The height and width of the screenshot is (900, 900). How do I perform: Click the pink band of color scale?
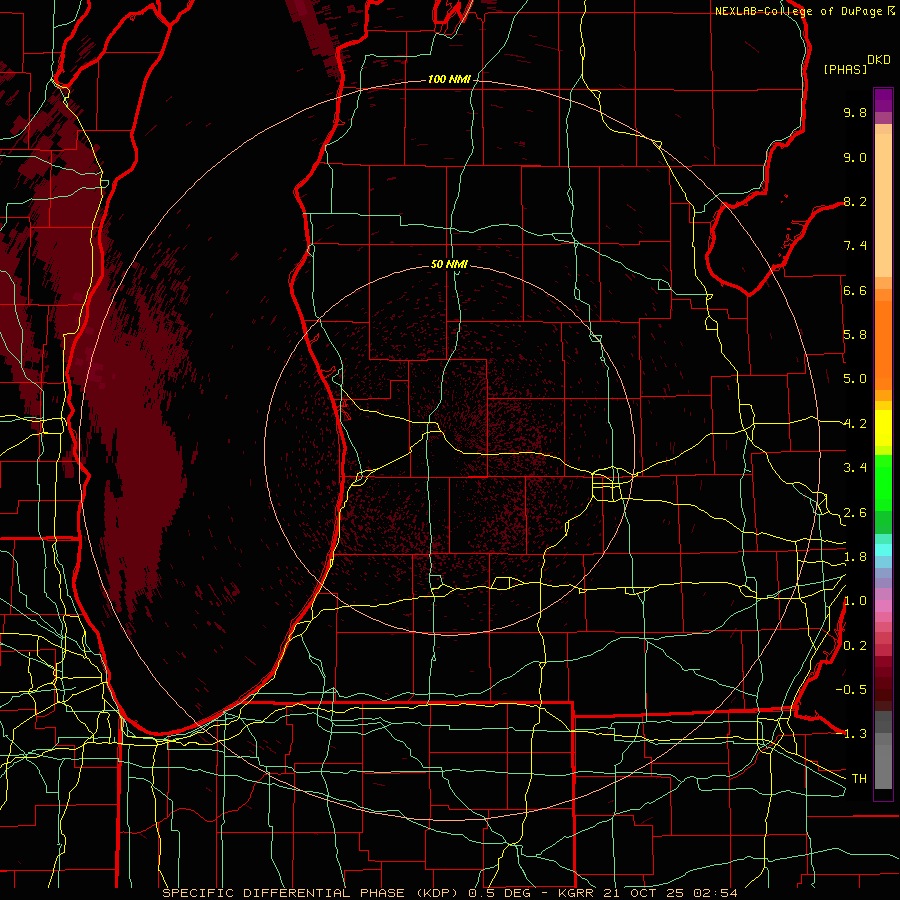(x=883, y=606)
